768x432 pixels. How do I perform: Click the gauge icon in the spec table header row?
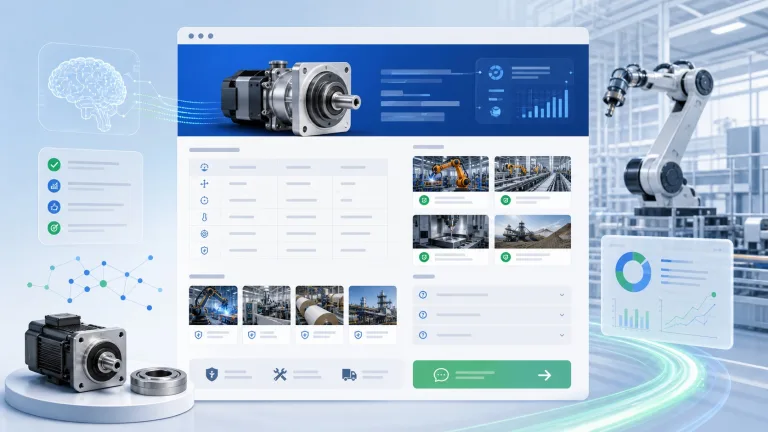point(204,167)
